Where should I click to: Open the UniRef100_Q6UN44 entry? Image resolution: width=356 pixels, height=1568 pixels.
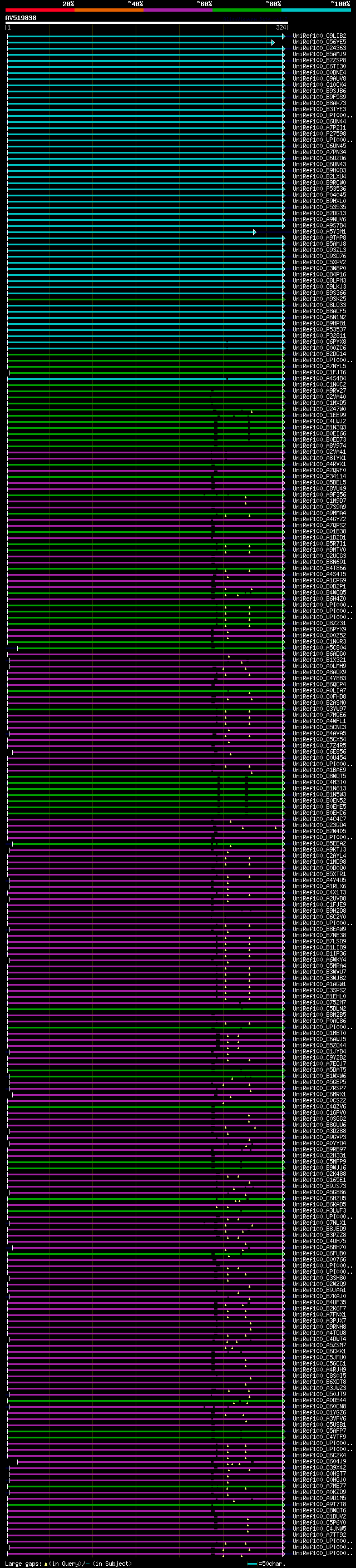point(319,122)
